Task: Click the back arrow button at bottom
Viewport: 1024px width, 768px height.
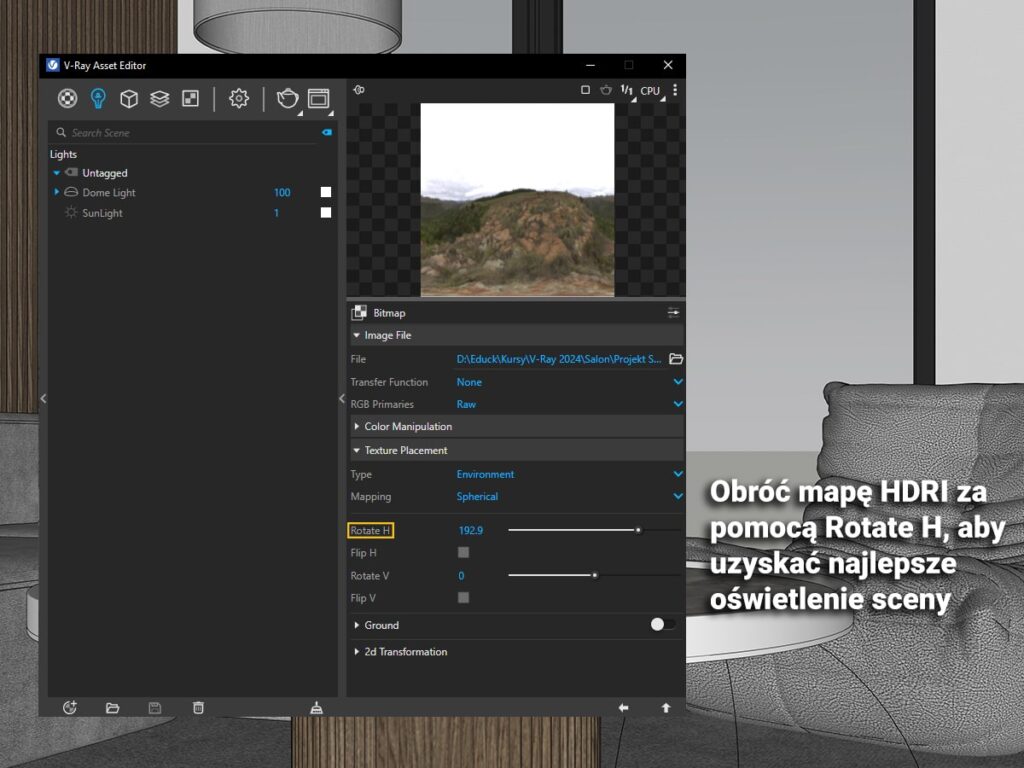Action: (623, 708)
